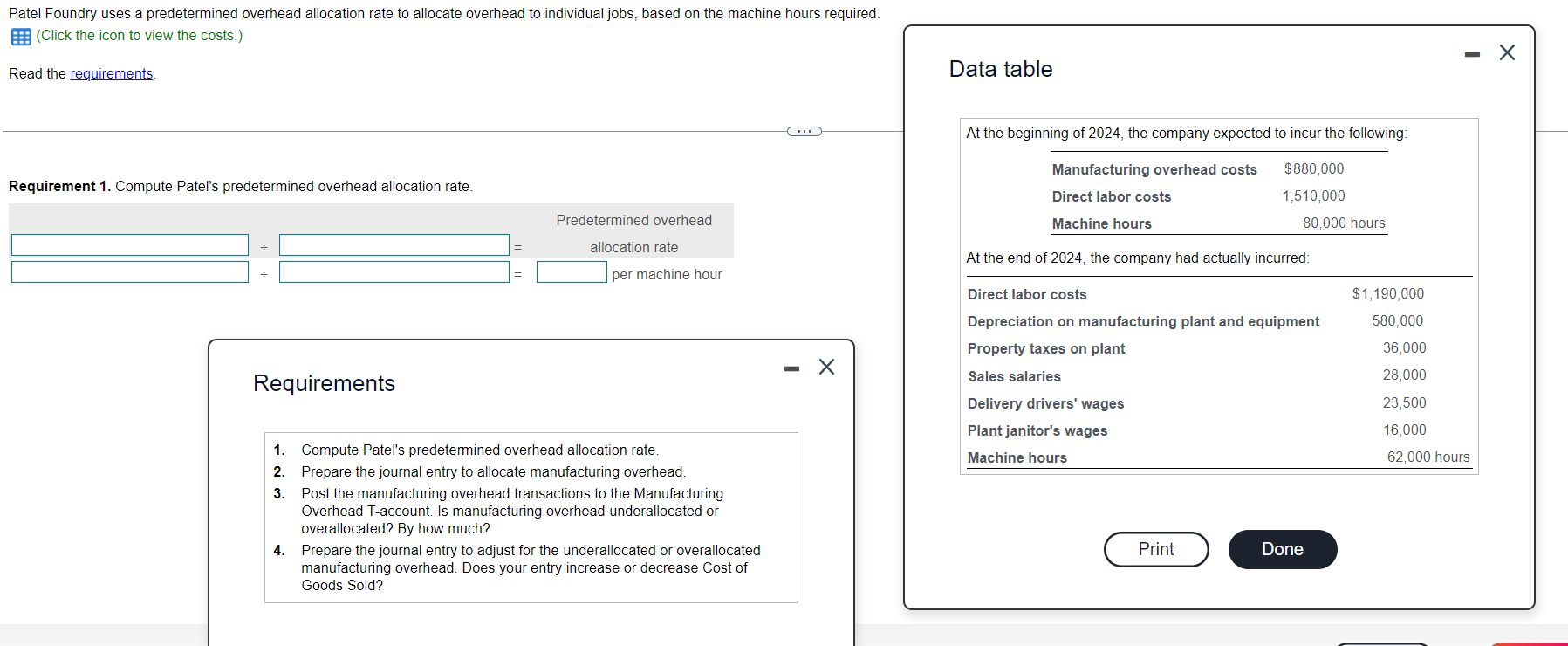Viewport: 1568px width, 646px height.
Task: Click the 28,000 sales salaries value
Action: click(x=1405, y=375)
